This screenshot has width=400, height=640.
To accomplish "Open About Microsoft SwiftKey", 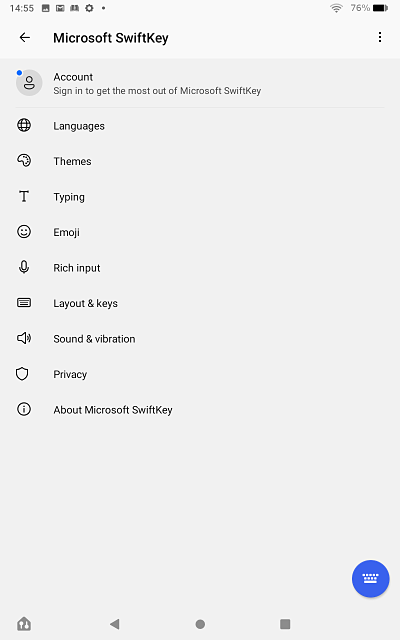I will pos(200,410).
